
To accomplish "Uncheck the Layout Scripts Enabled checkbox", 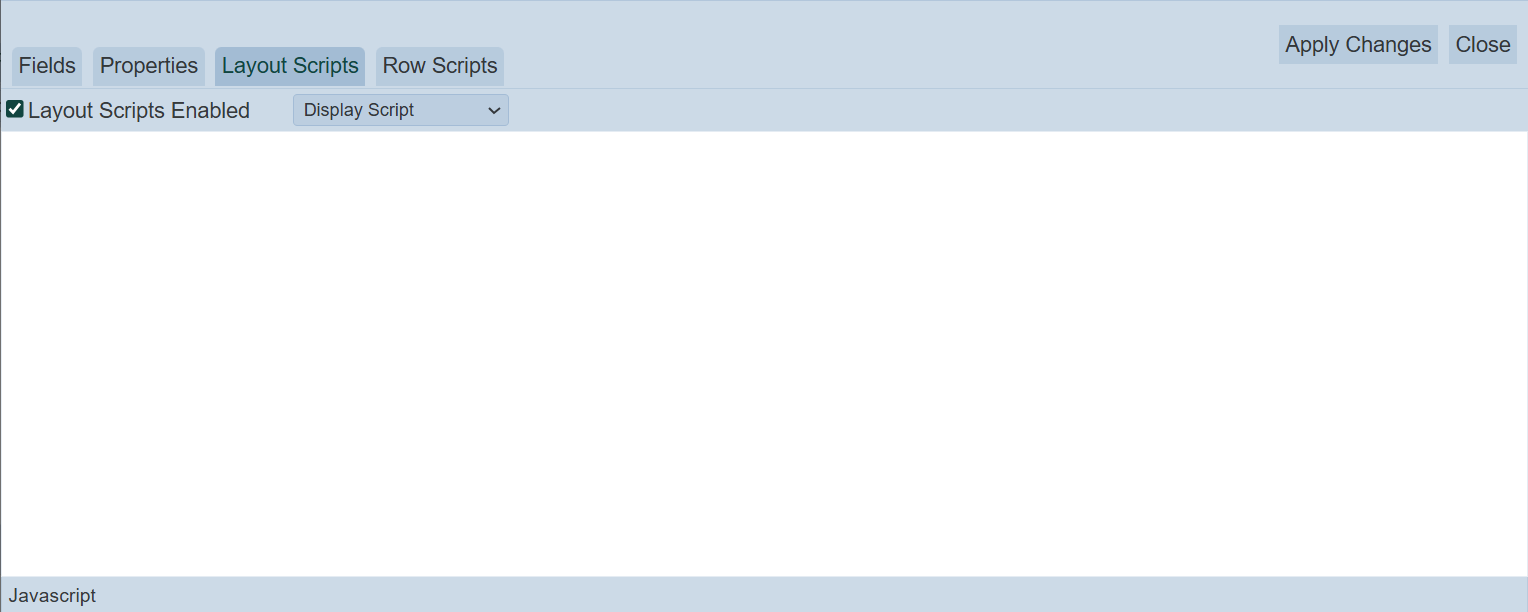I will point(15,109).
